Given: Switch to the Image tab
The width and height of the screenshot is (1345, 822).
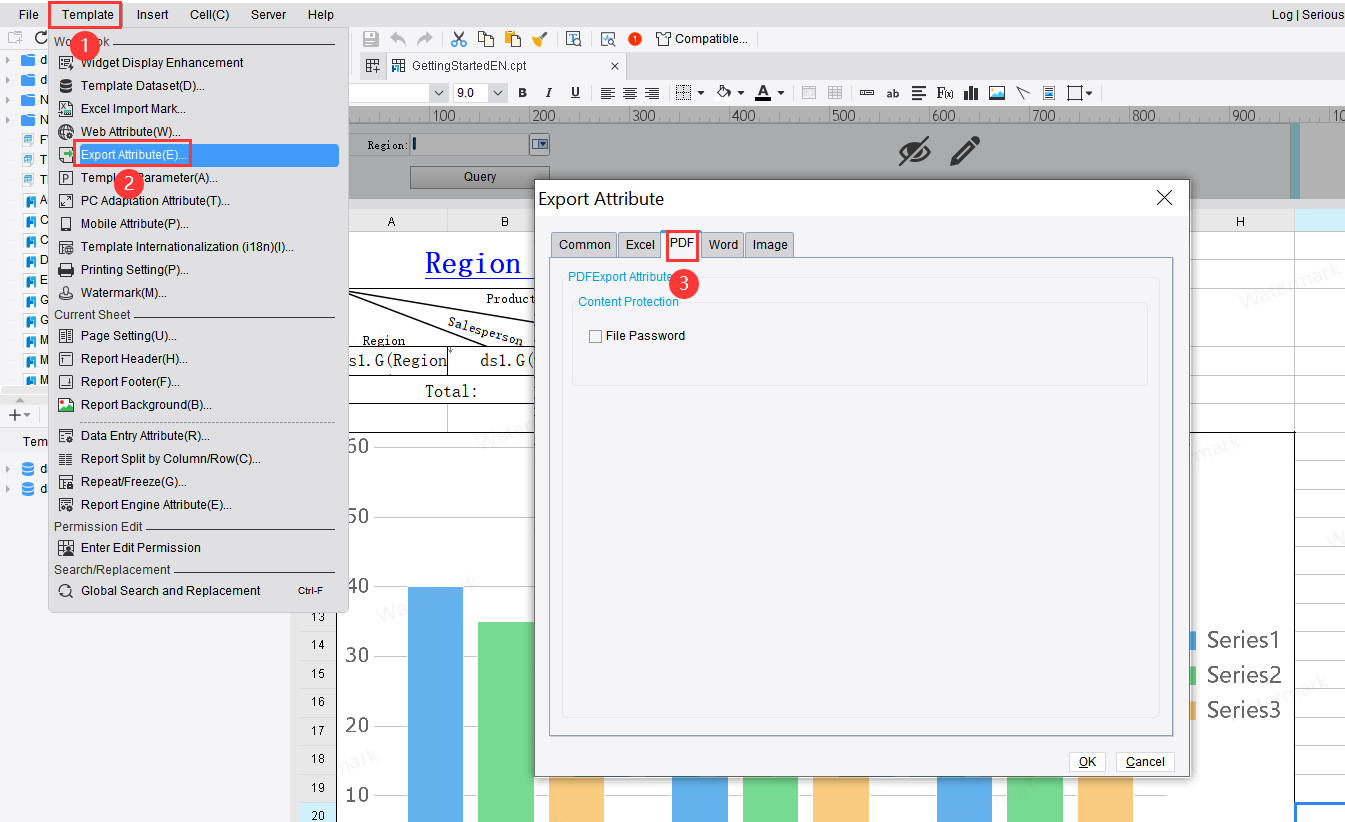Looking at the screenshot, I should tap(770, 245).
